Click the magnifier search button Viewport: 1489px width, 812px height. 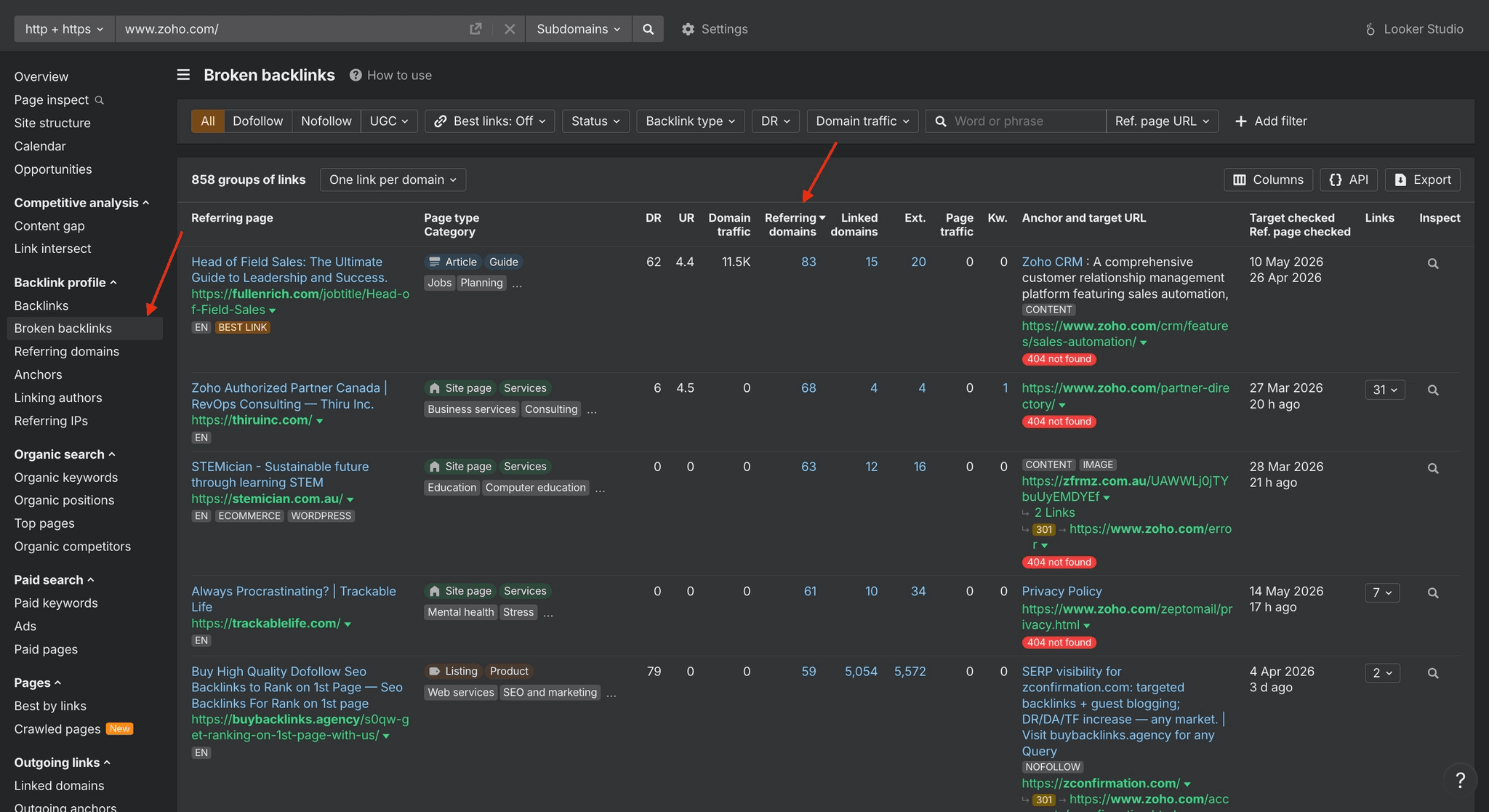[x=648, y=29]
